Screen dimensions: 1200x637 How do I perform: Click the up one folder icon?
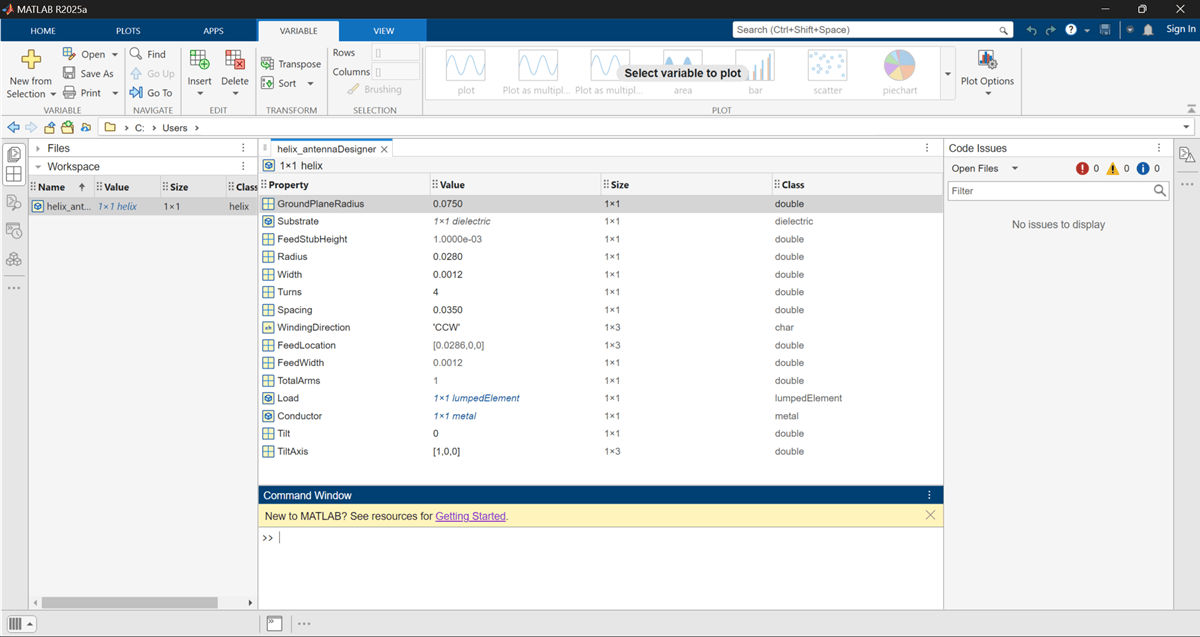coord(49,127)
